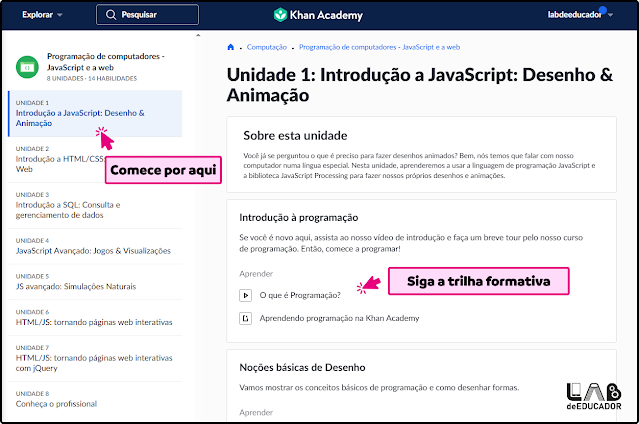Click the Pesquisar search field
The height and width of the screenshot is (424, 639).
coord(148,15)
